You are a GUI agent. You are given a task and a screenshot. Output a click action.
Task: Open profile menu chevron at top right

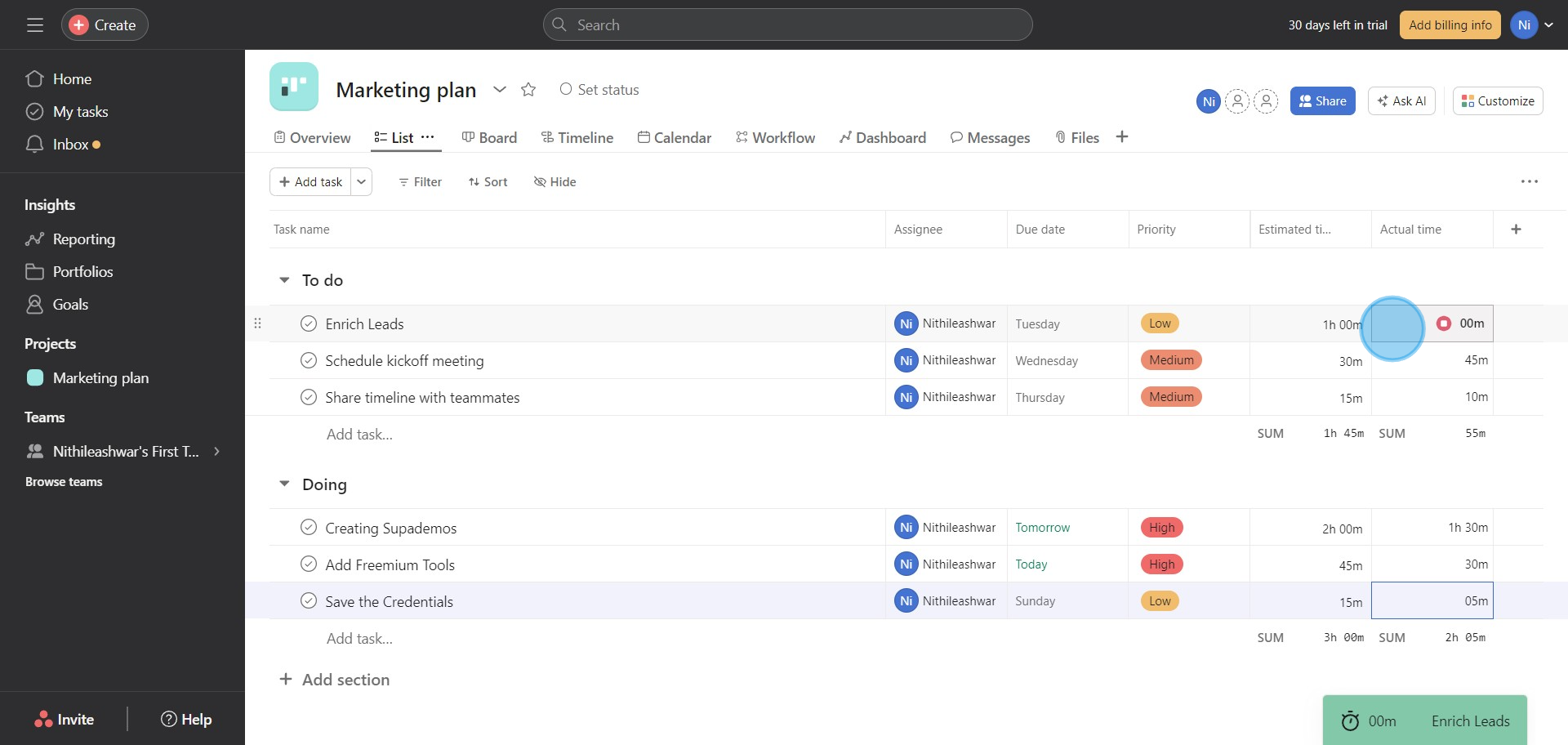[1549, 25]
